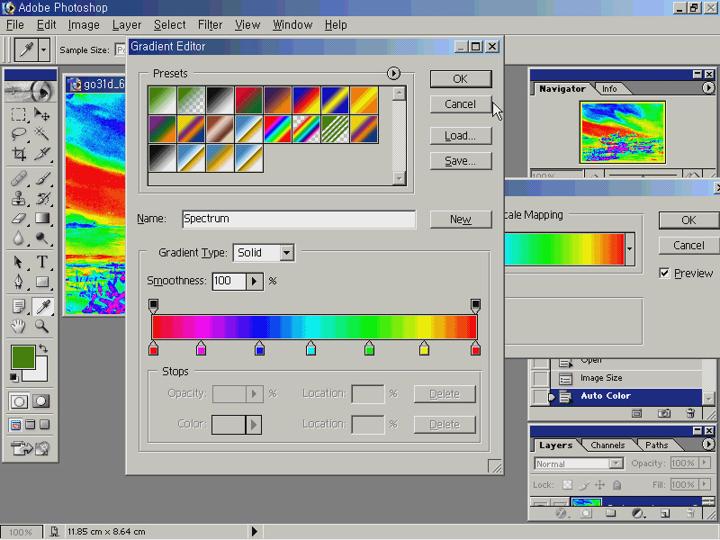Swap foreground and background colors
720x540 pixels.
click(x=43, y=349)
